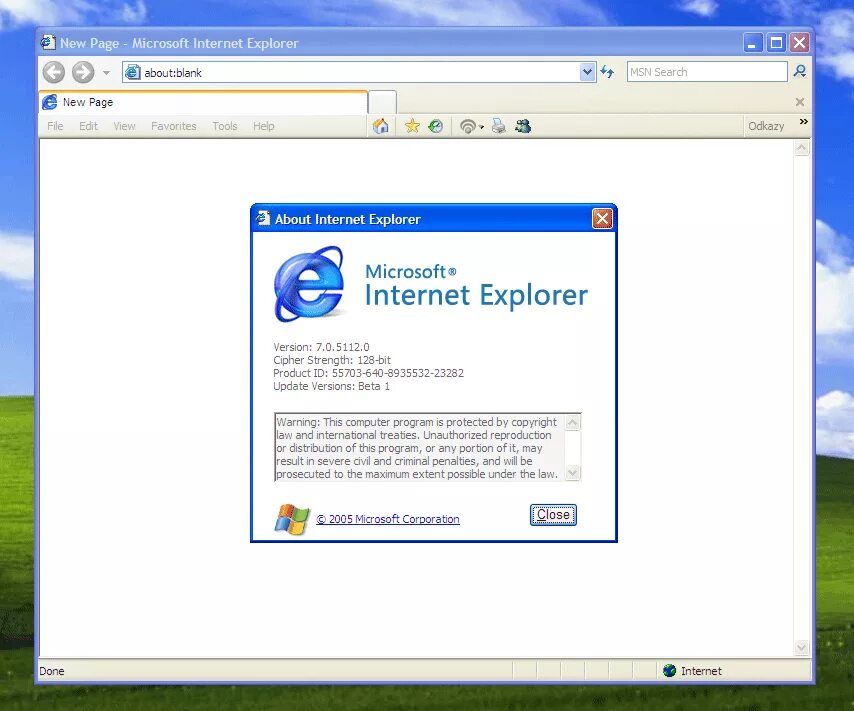Open the Favorites menu
This screenshot has width=854, height=711.
point(174,126)
